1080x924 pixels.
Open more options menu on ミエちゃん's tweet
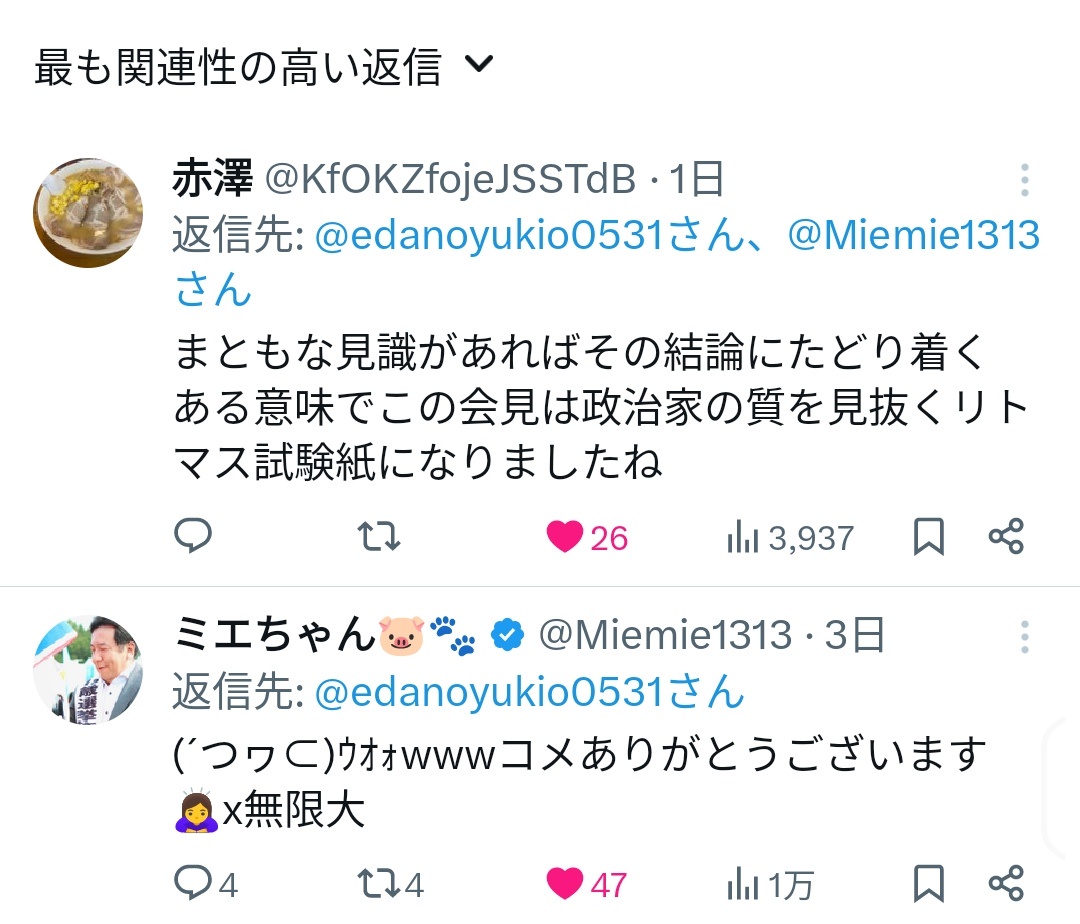click(x=1025, y=637)
